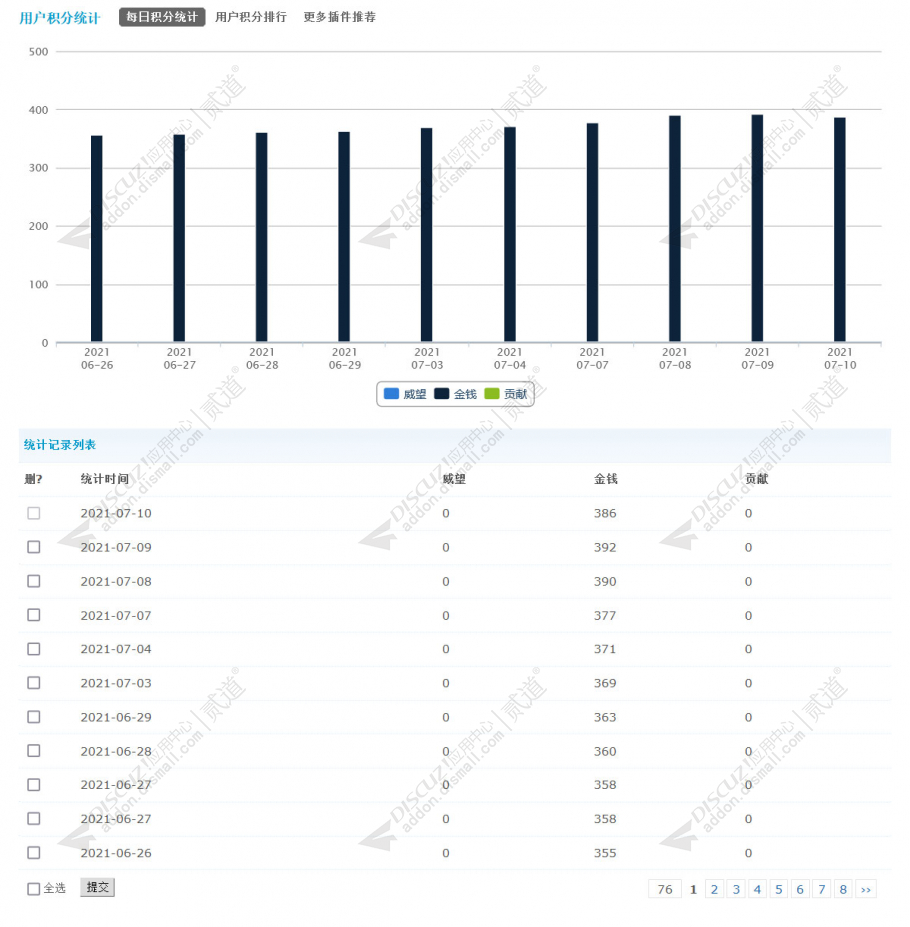Check the 2021-07-07 row checkbox
The image size is (910, 927).
pyautogui.click(x=34, y=615)
